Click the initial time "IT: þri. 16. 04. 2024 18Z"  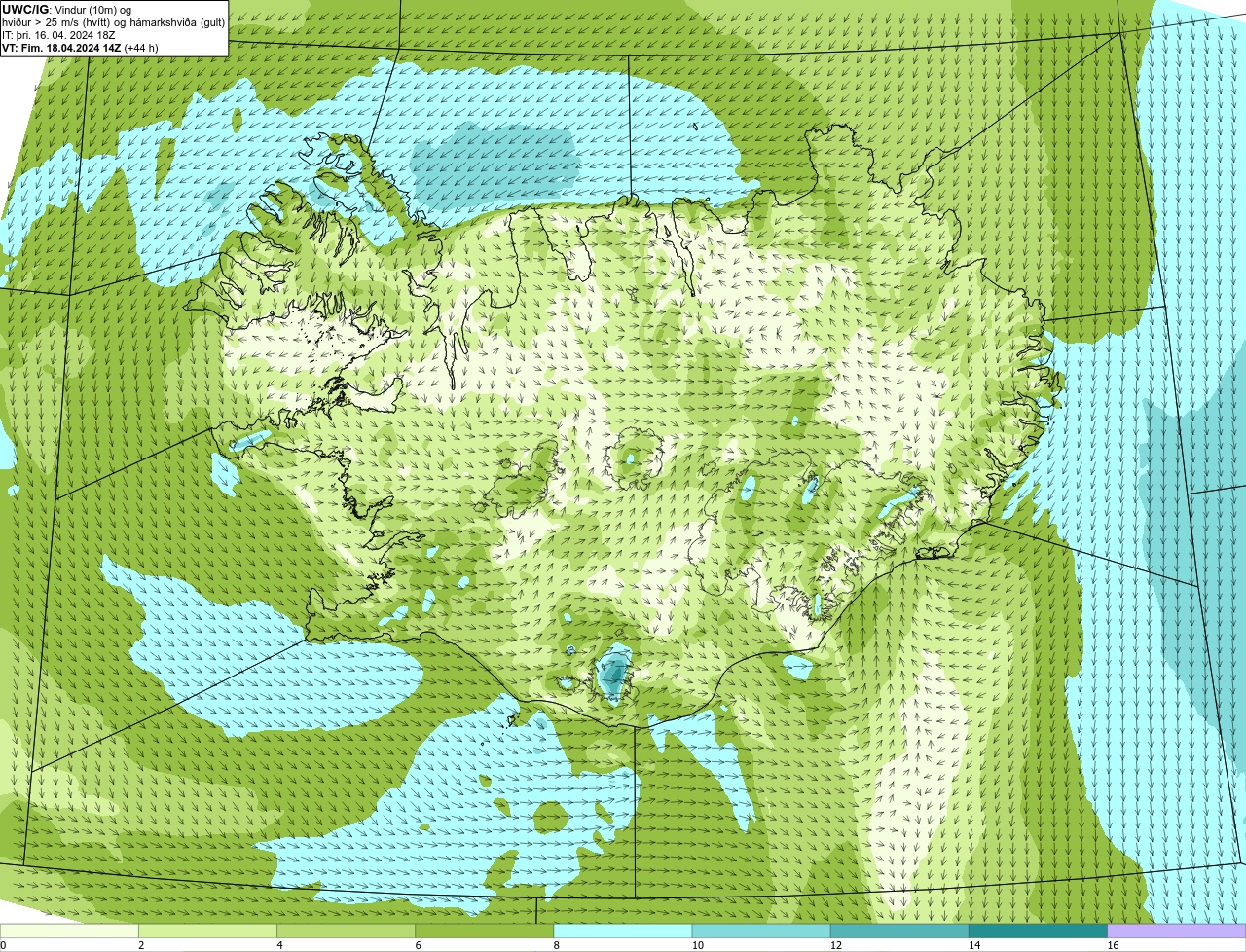58,34
